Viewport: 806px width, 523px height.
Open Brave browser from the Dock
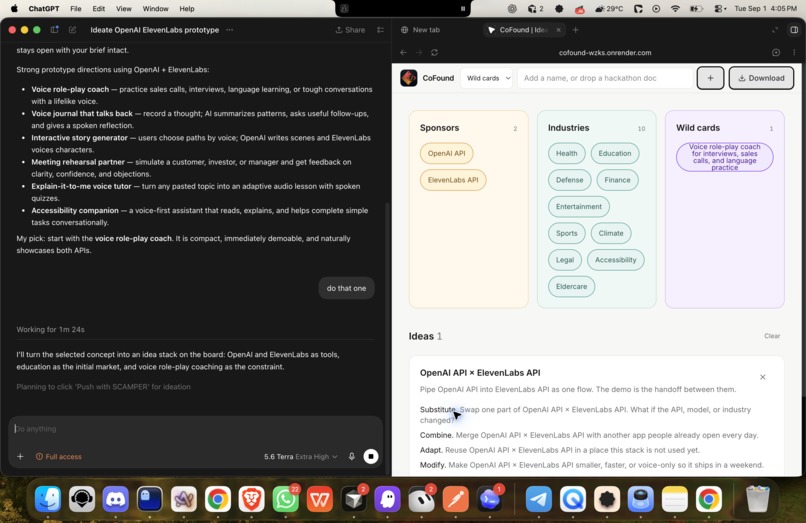pyautogui.click(x=251, y=499)
